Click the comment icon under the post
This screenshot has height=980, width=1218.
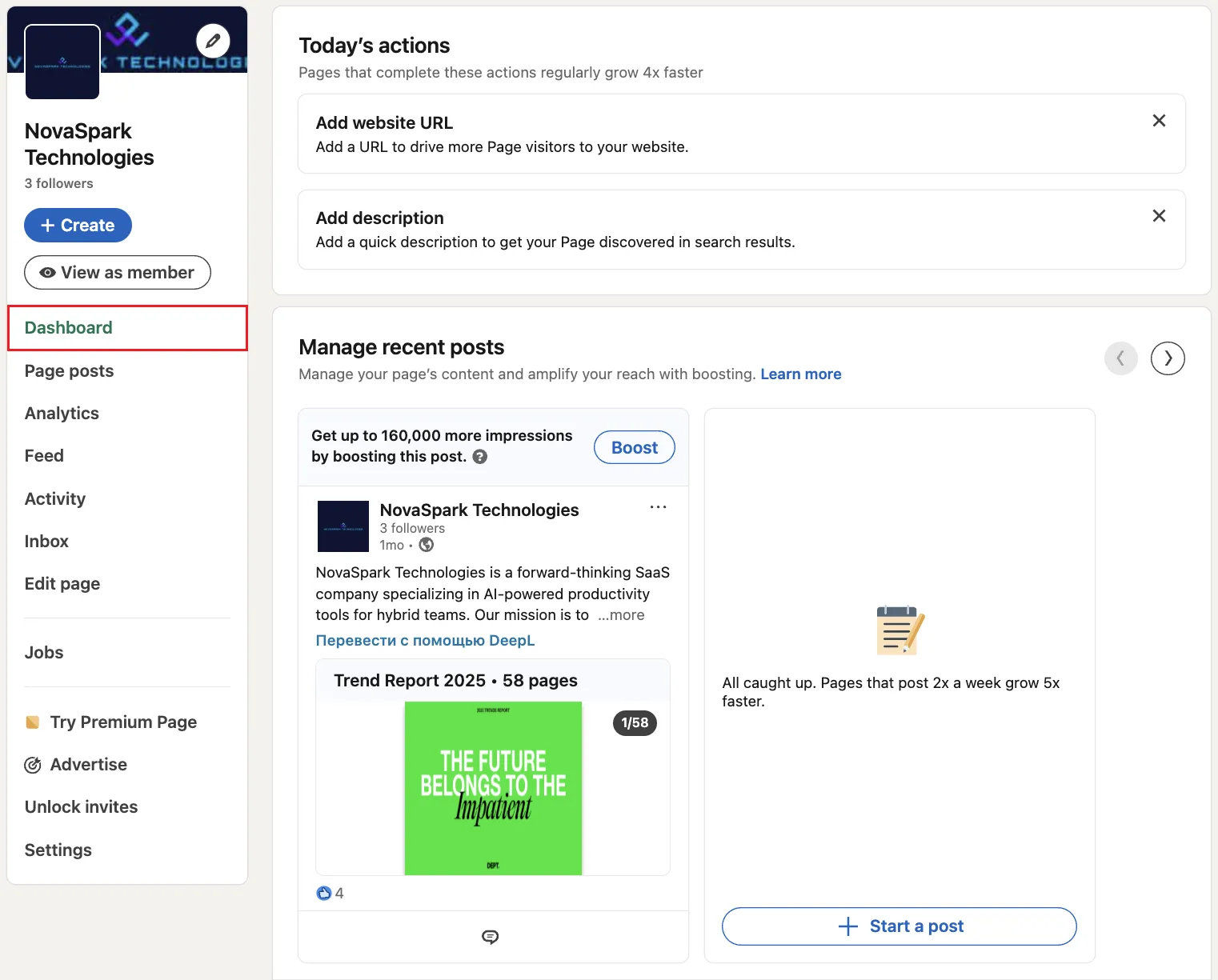click(491, 936)
